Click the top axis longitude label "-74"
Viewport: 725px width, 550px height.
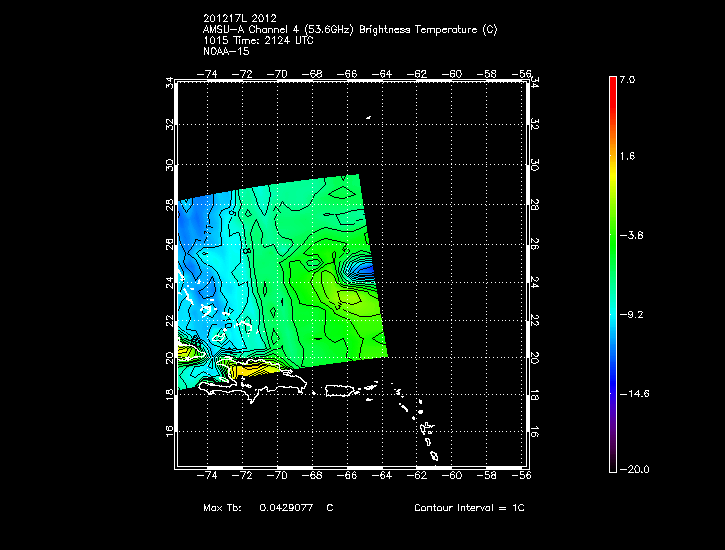click(x=207, y=74)
